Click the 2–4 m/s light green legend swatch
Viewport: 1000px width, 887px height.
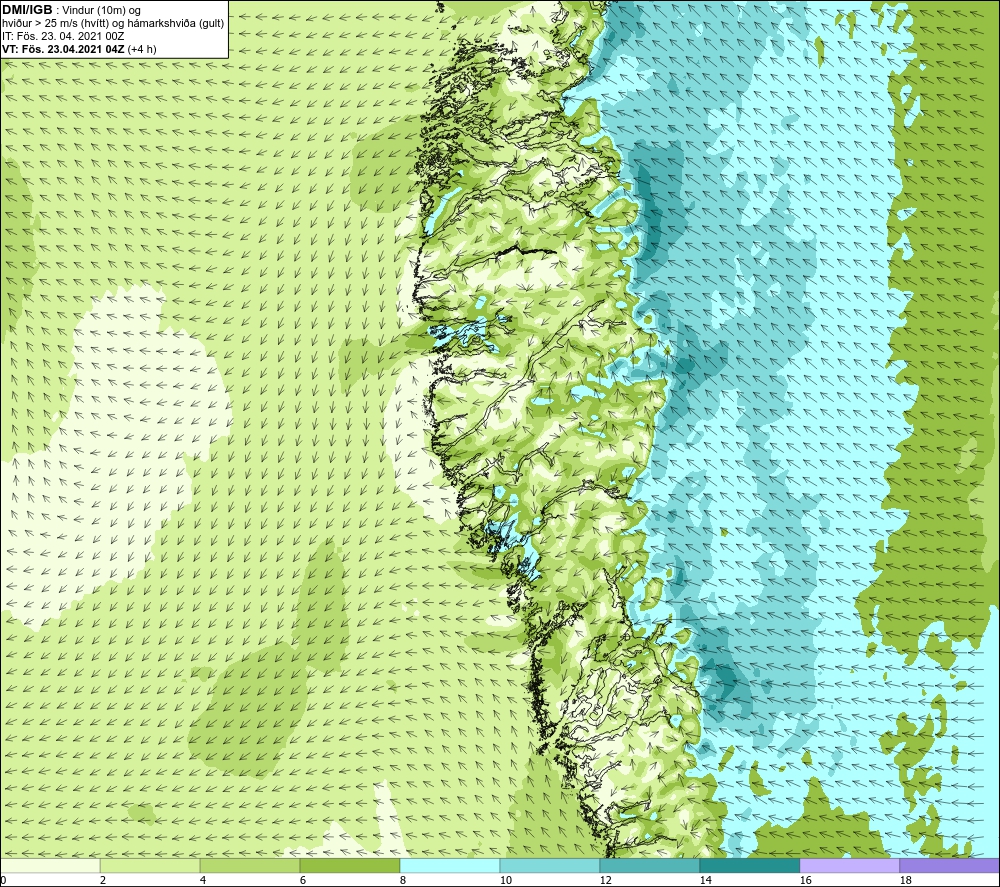150,865
